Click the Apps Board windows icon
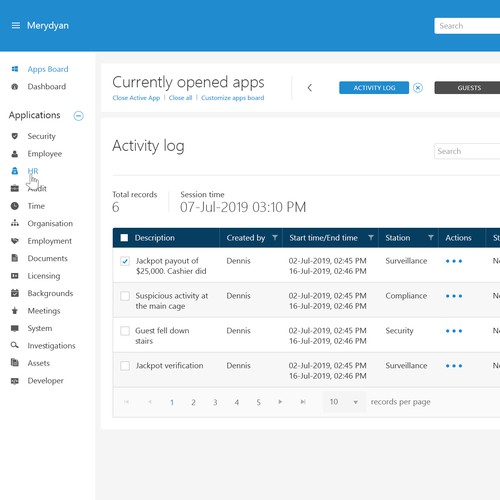 click(x=15, y=69)
